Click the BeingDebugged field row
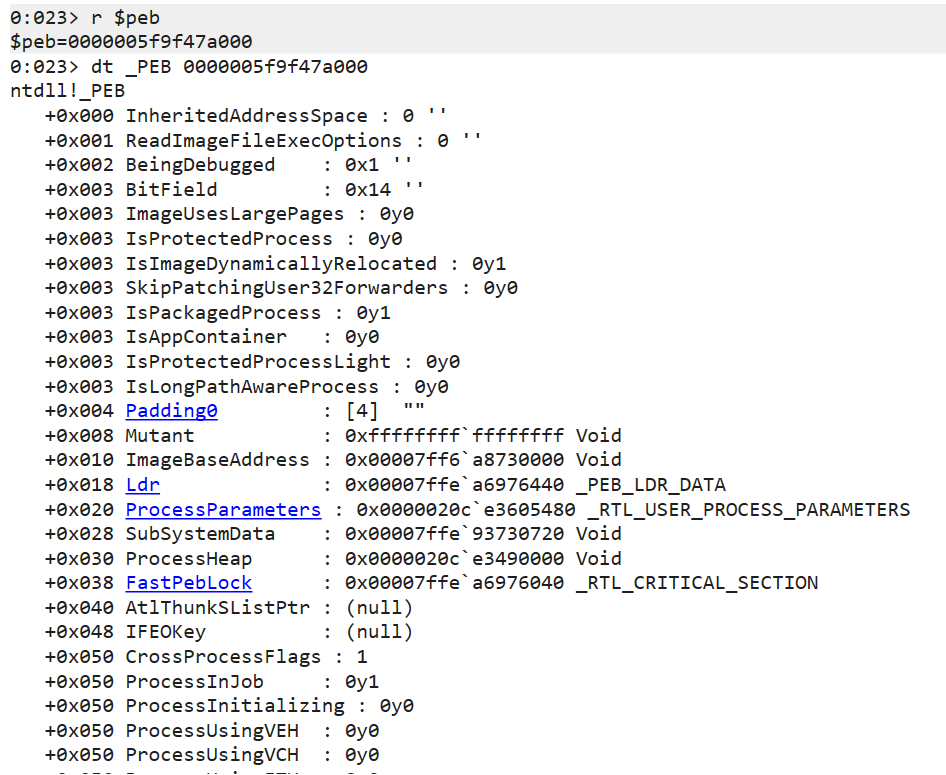The image size is (946, 775). click(x=199, y=165)
